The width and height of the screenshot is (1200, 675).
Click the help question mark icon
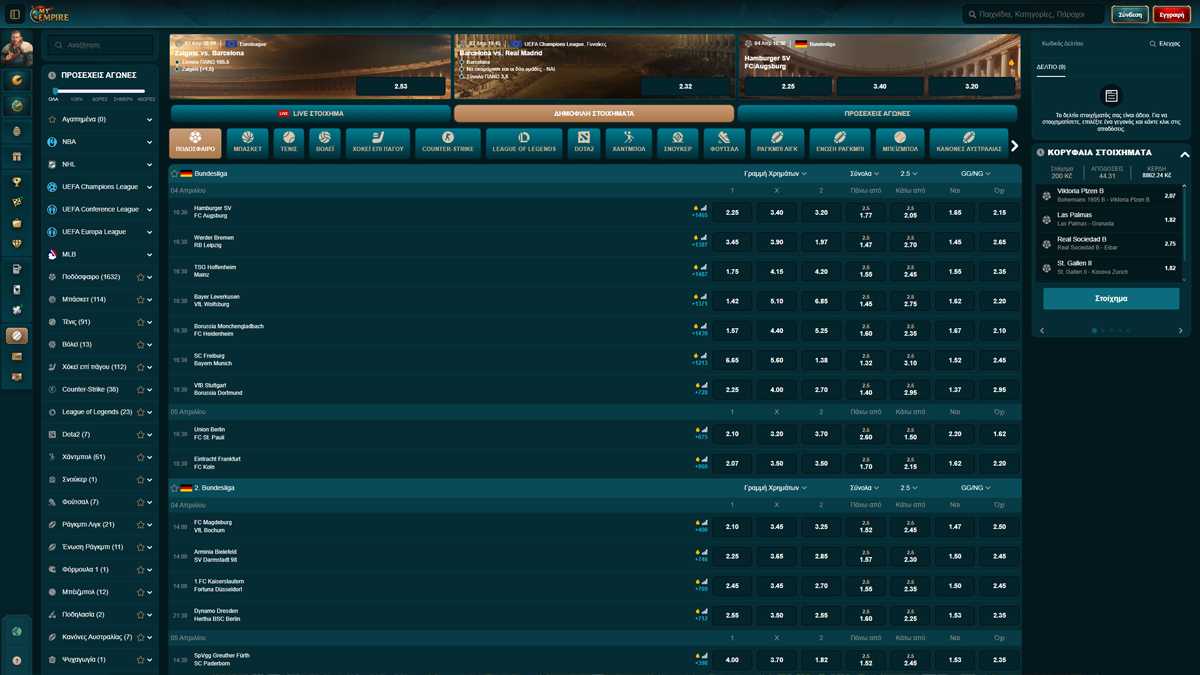tap(17, 660)
